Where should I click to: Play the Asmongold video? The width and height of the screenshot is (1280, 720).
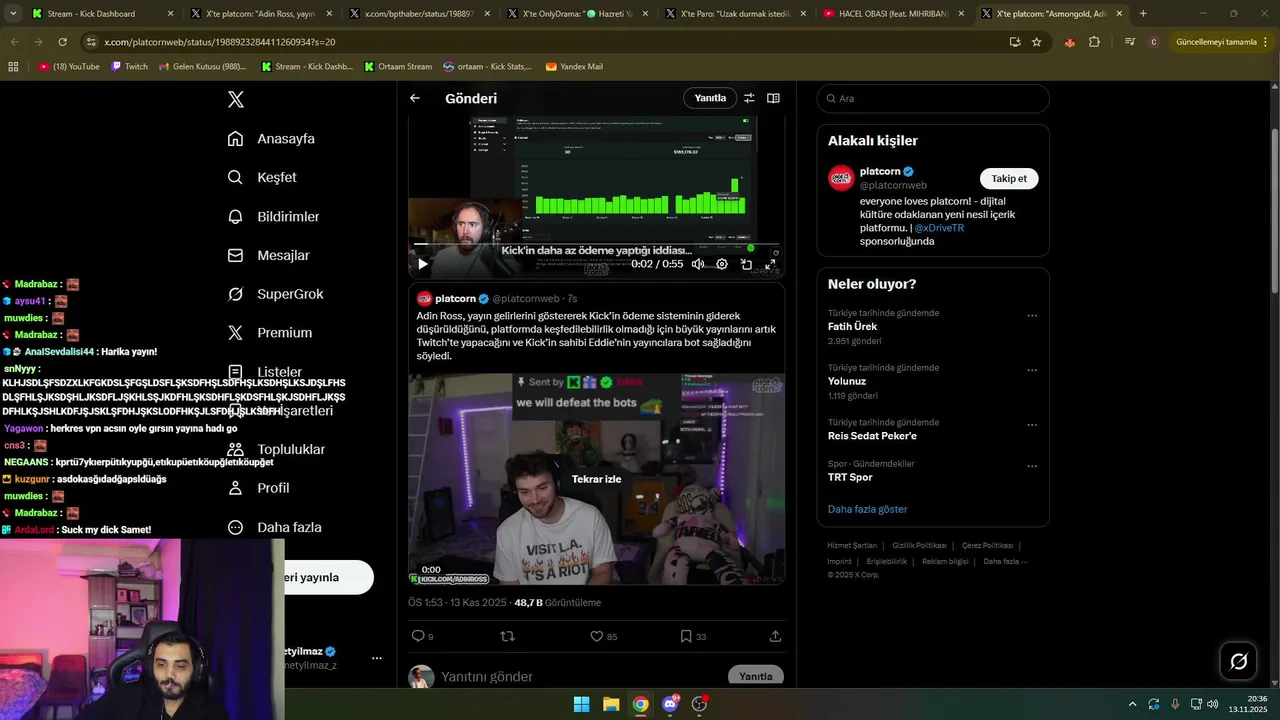pos(422,264)
